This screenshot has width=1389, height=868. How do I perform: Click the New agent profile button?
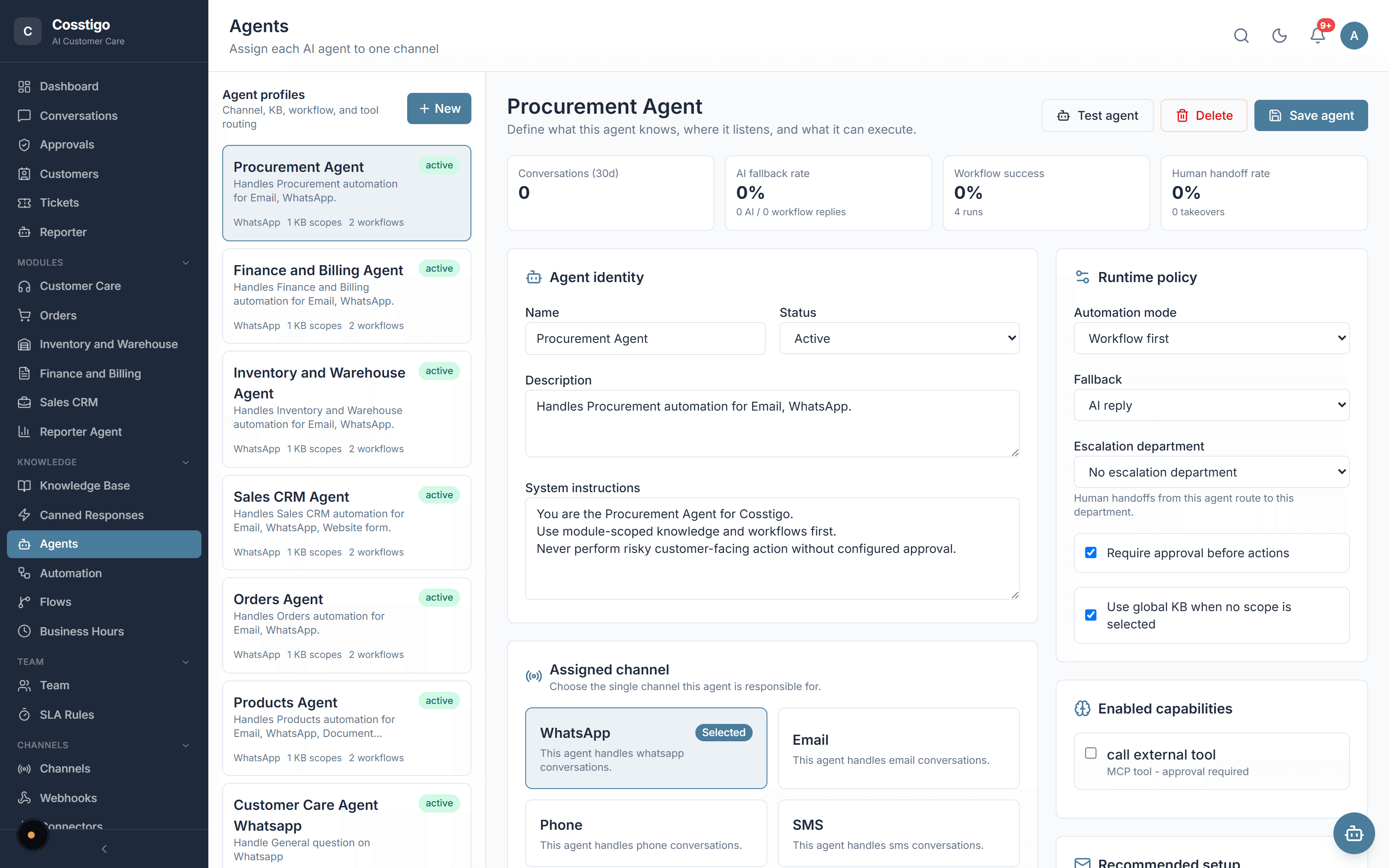(438, 108)
